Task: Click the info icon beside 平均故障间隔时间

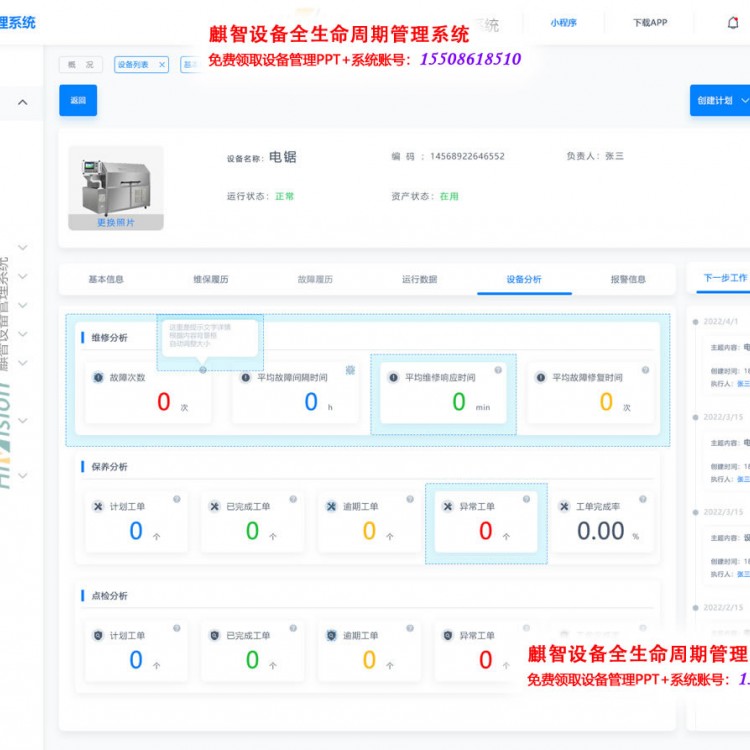Action: tap(245, 377)
